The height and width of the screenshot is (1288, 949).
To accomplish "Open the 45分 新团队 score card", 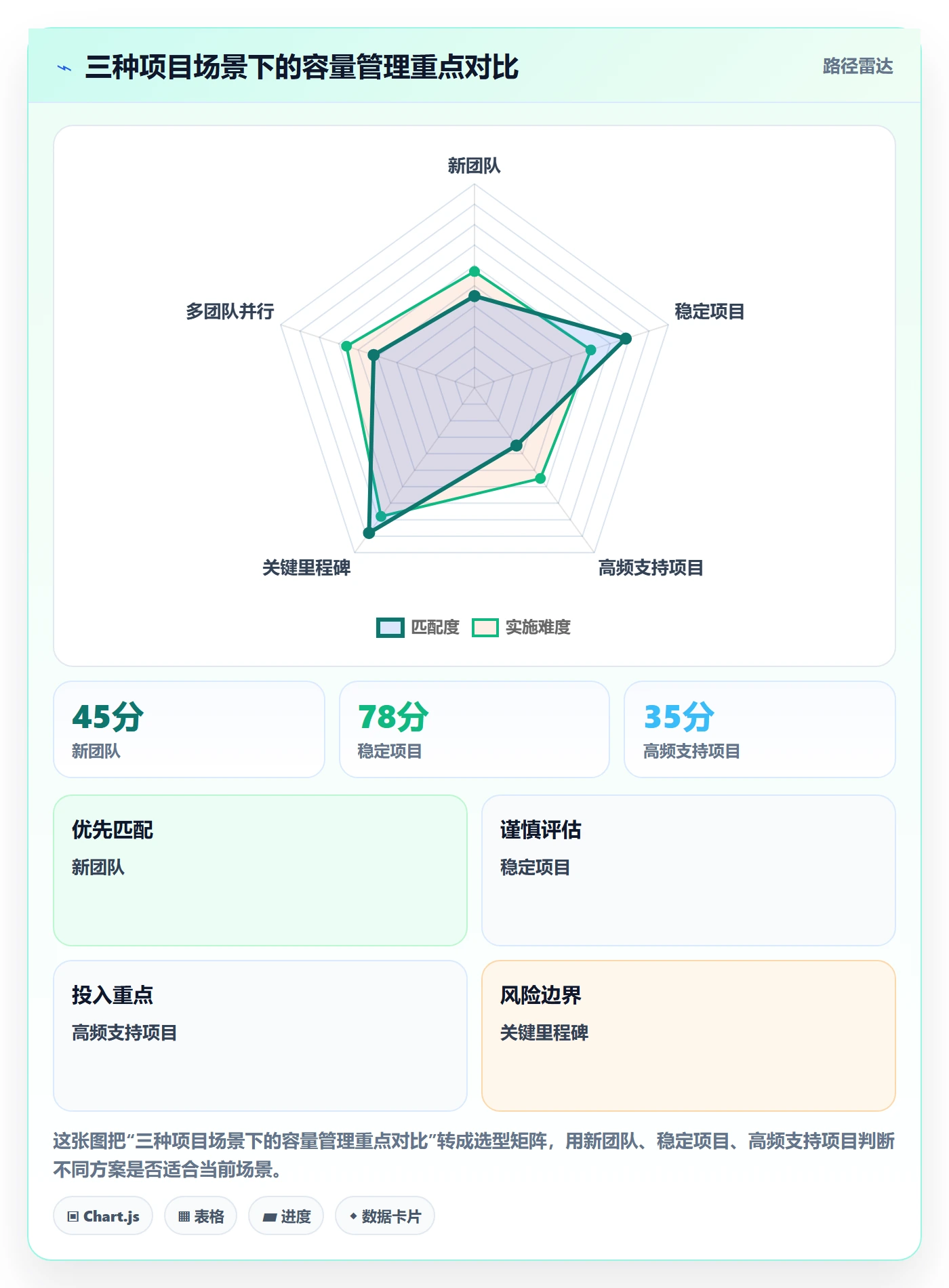I will coord(189,729).
